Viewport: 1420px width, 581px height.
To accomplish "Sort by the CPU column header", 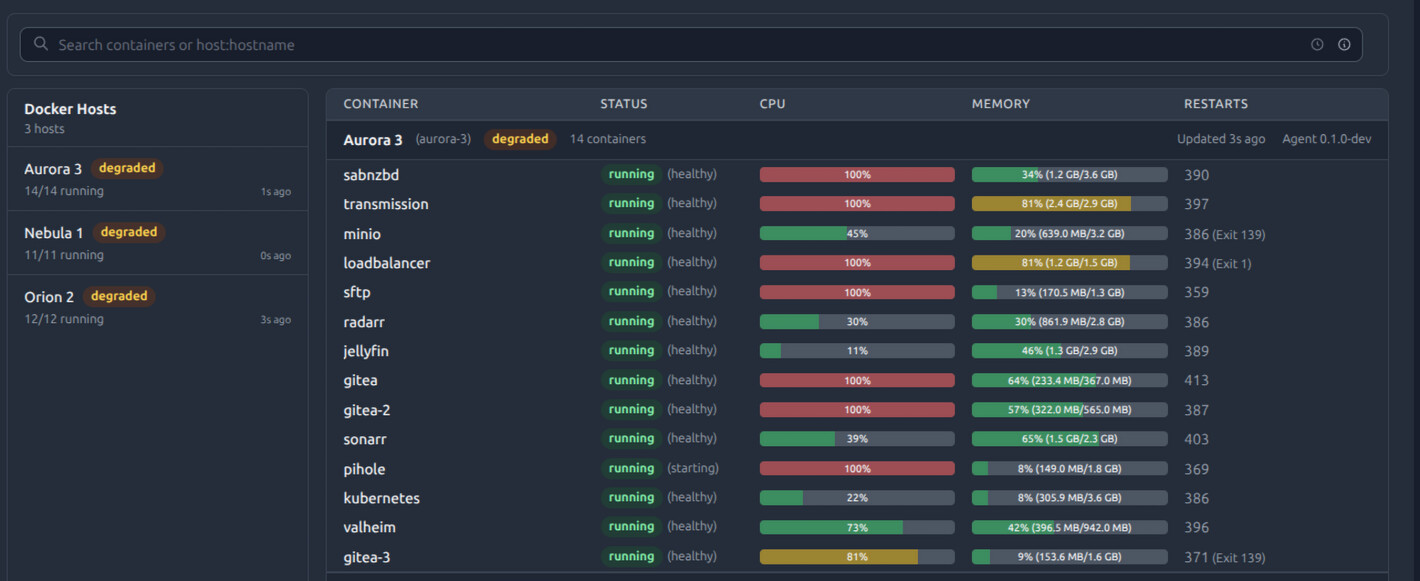I will tap(772, 104).
